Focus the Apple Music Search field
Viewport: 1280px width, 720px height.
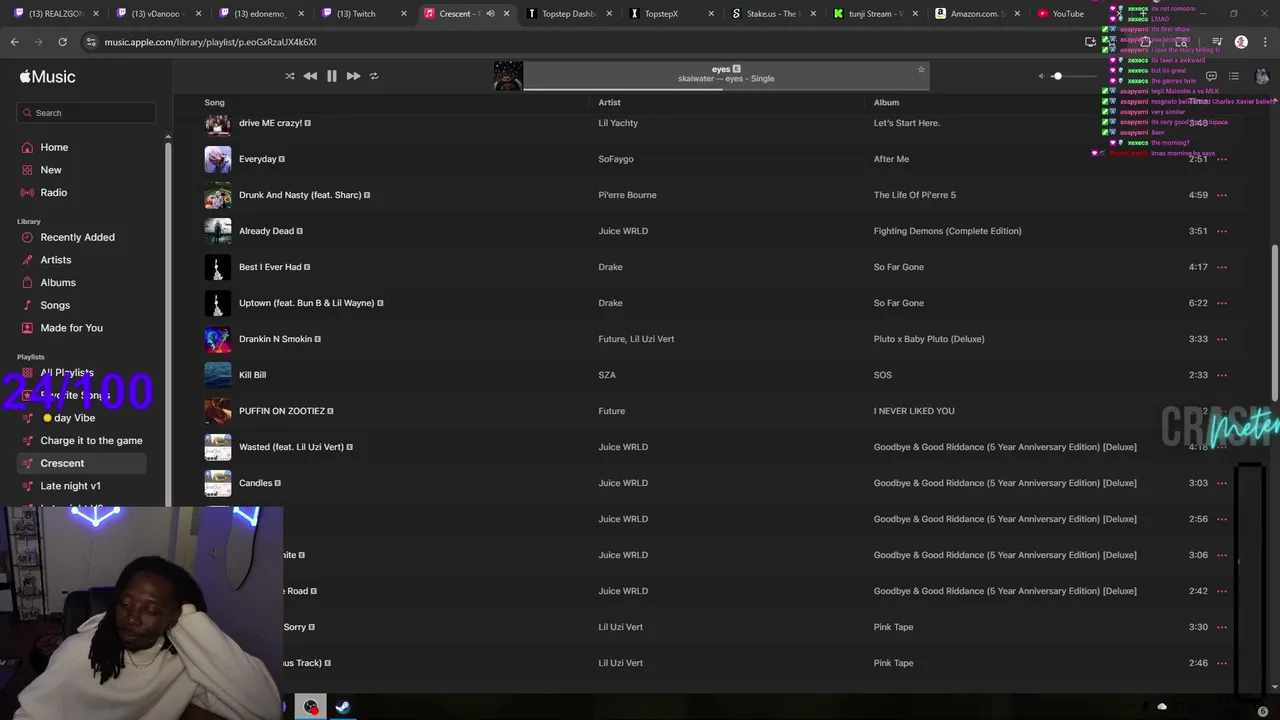(x=86, y=113)
